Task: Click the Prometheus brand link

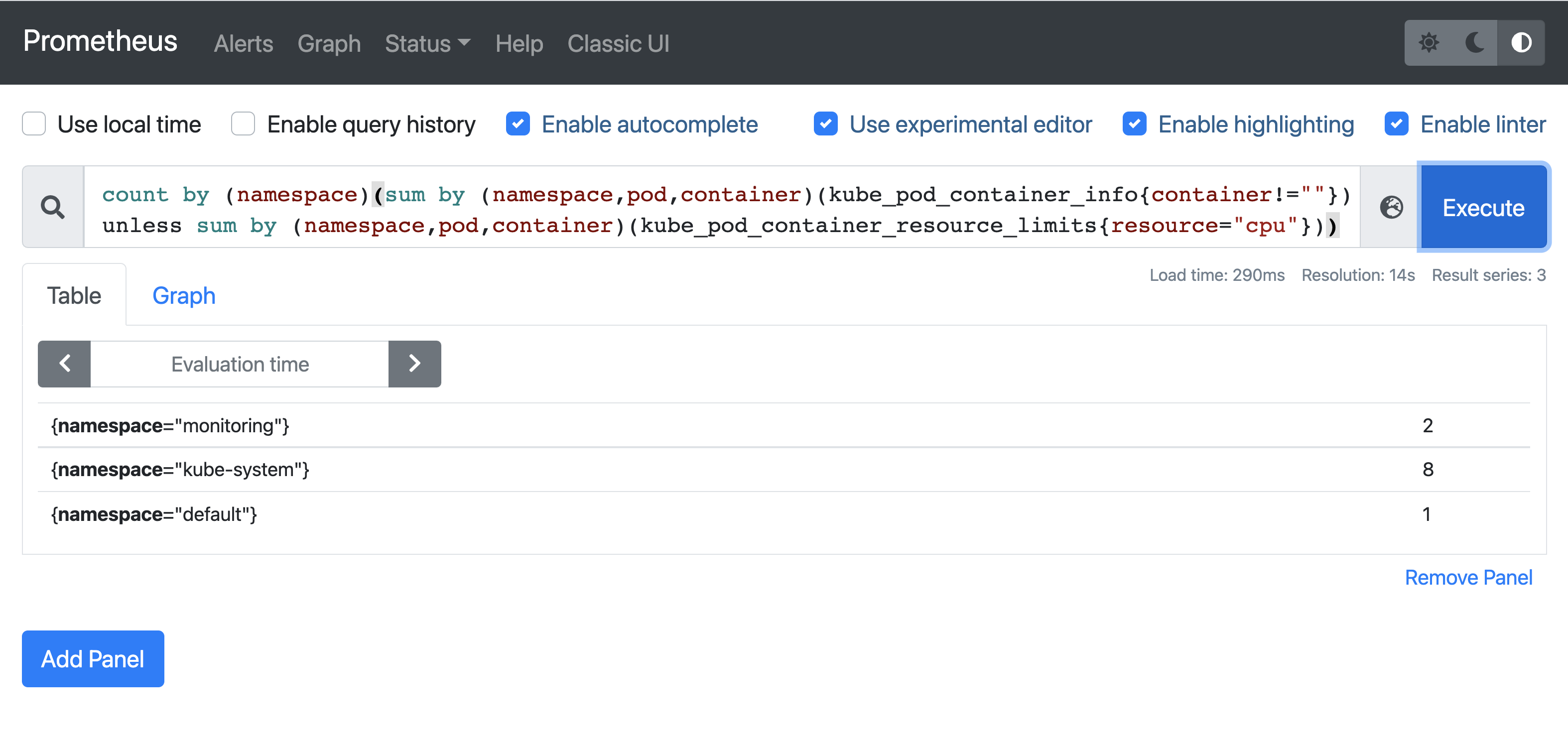Action: pyautogui.click(x=101, y=41)
